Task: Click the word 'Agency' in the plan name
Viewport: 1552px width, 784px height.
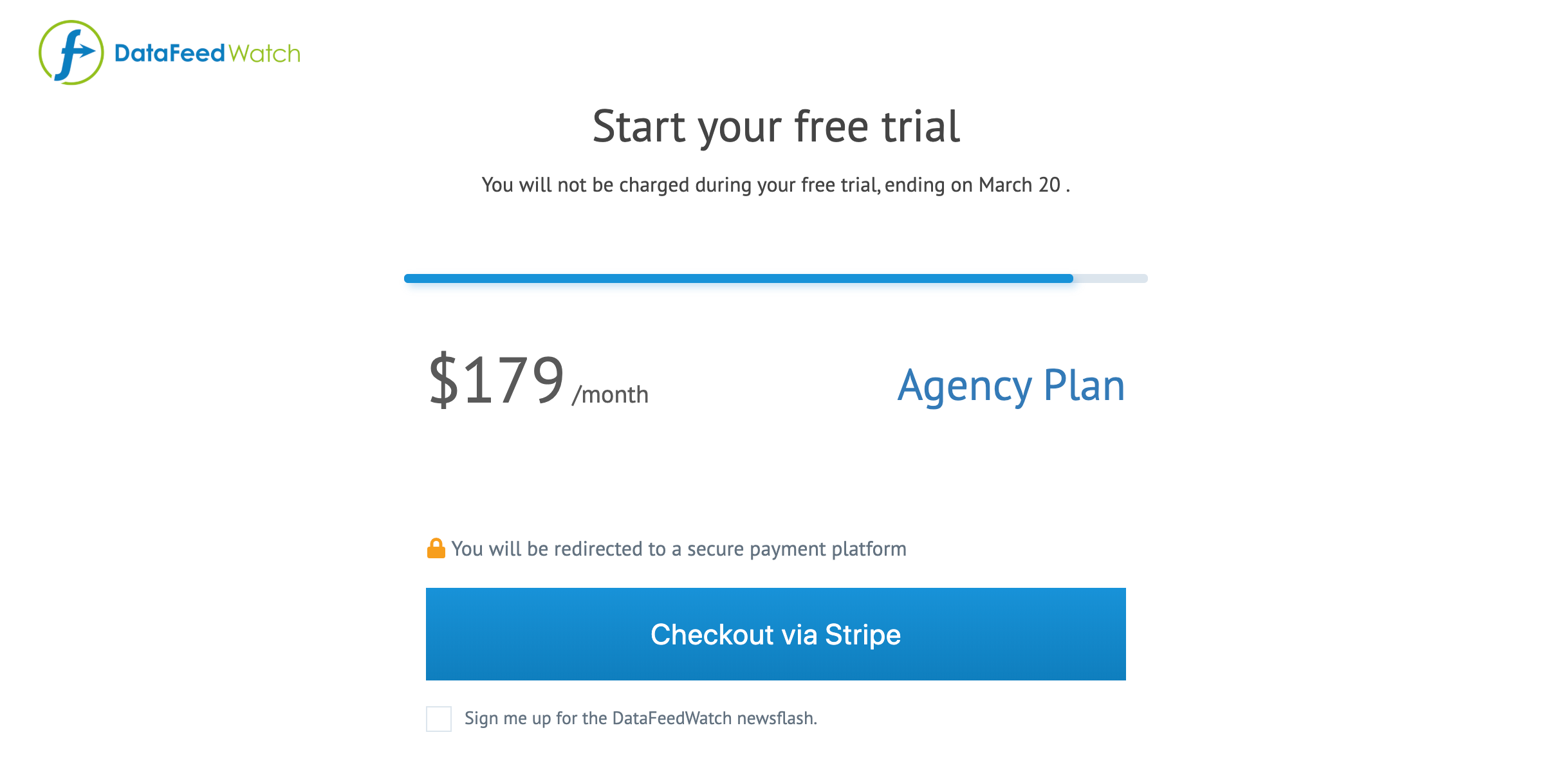Action: click(x=965, y=386)
